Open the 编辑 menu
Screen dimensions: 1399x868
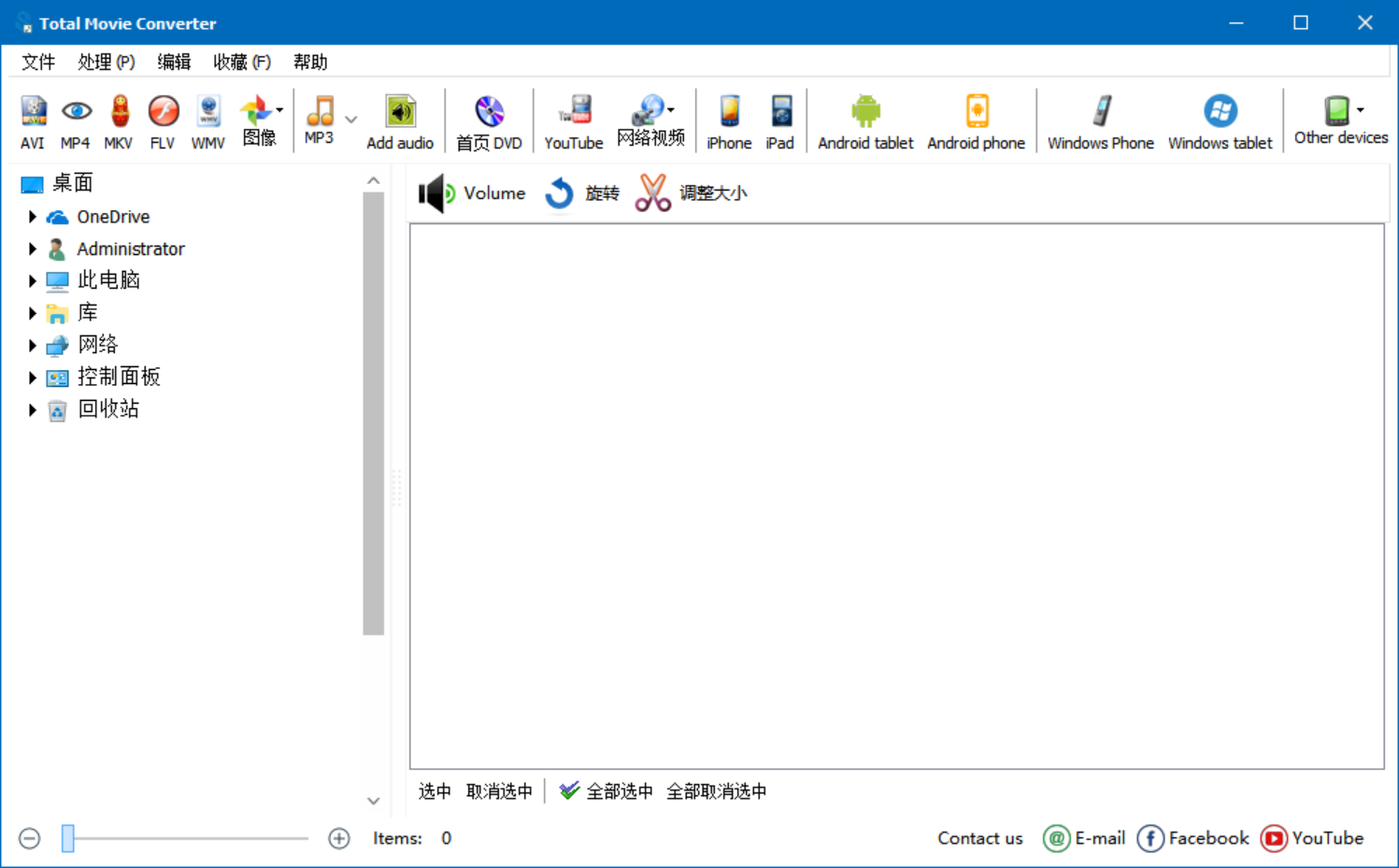click(x=174, y=62)
